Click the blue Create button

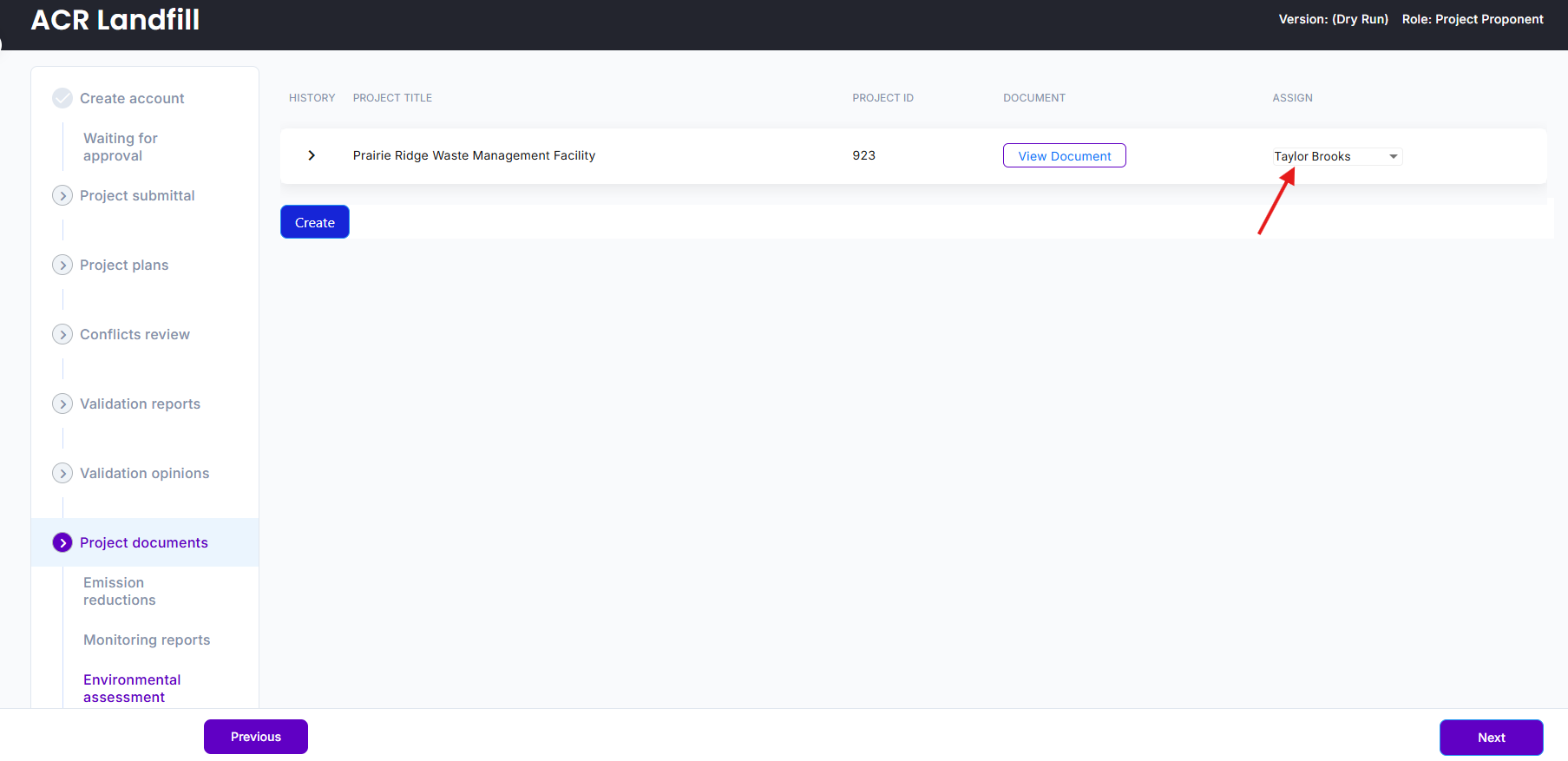tap(315, 222)
